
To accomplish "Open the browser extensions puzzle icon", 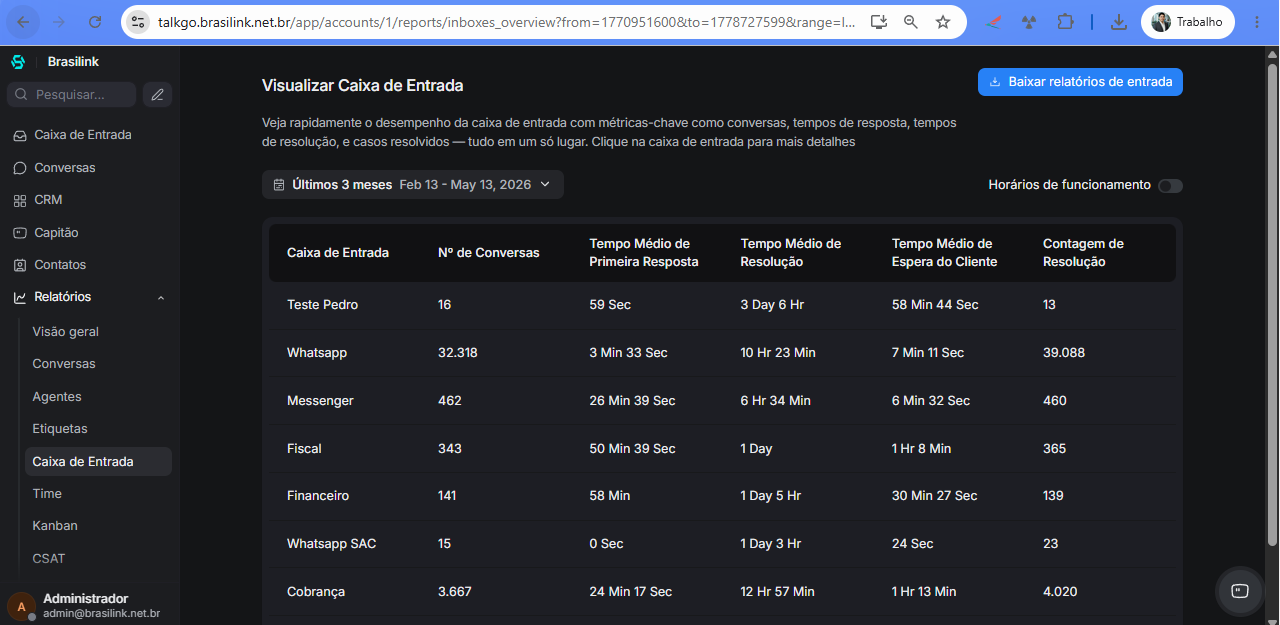I will point(1065,22).
